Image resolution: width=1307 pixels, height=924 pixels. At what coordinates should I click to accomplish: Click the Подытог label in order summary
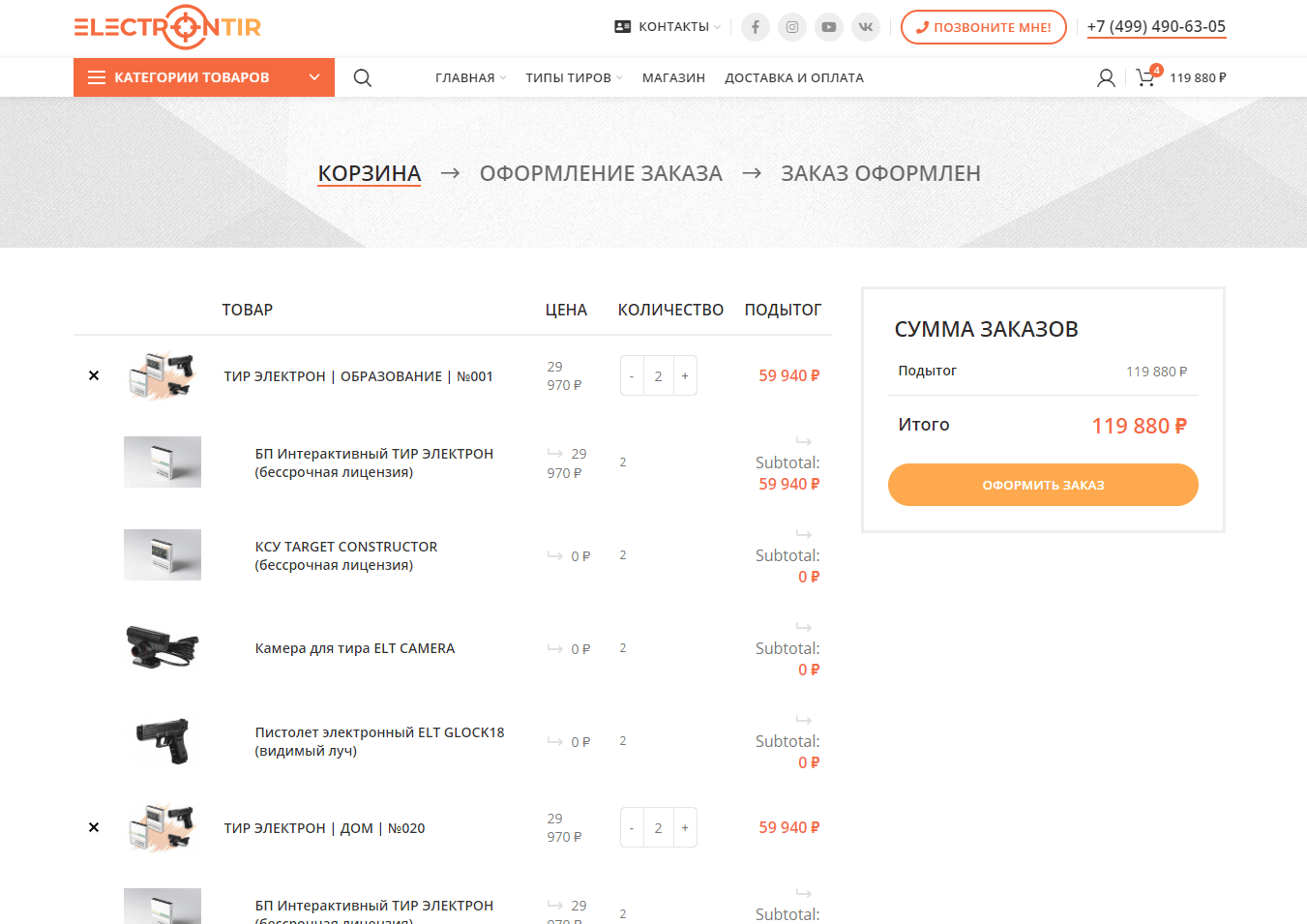tap(927, 371)
